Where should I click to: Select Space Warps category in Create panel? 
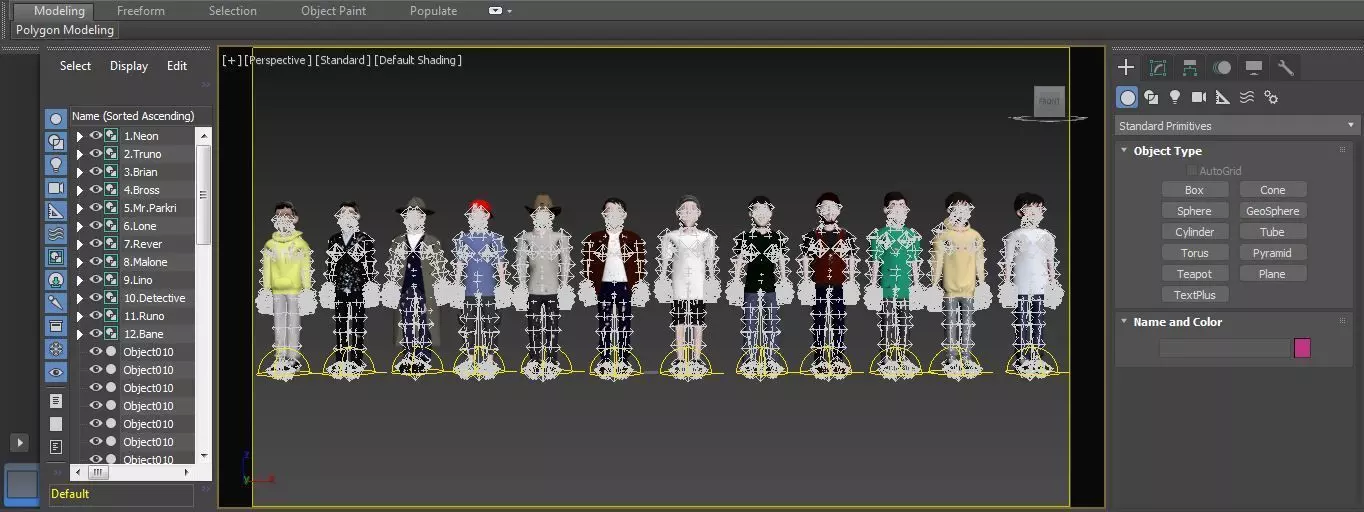tap(1247, 97)
